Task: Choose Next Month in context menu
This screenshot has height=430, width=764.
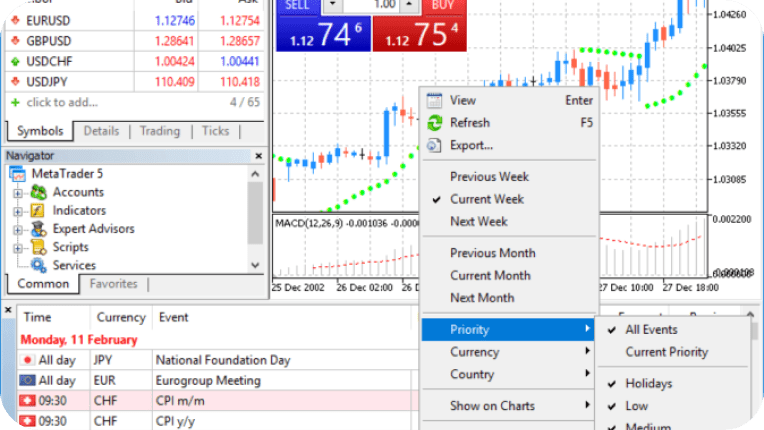Action: tap(509, 298)
